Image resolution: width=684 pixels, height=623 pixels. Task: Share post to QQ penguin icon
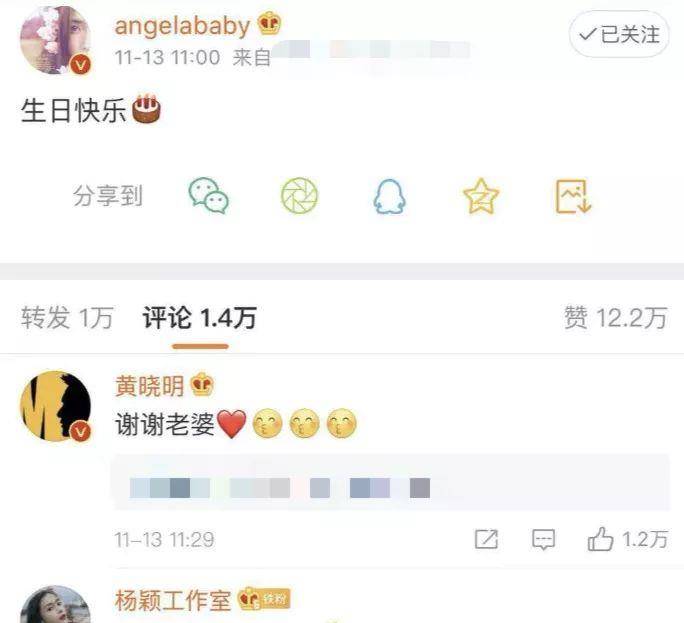click(389, 197)
